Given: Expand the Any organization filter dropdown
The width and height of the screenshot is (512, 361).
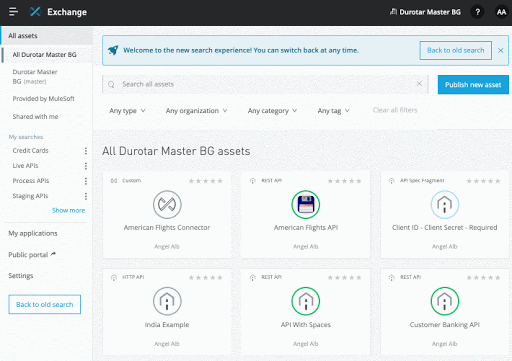Looking at the screenshot, I should coord(196,111).
